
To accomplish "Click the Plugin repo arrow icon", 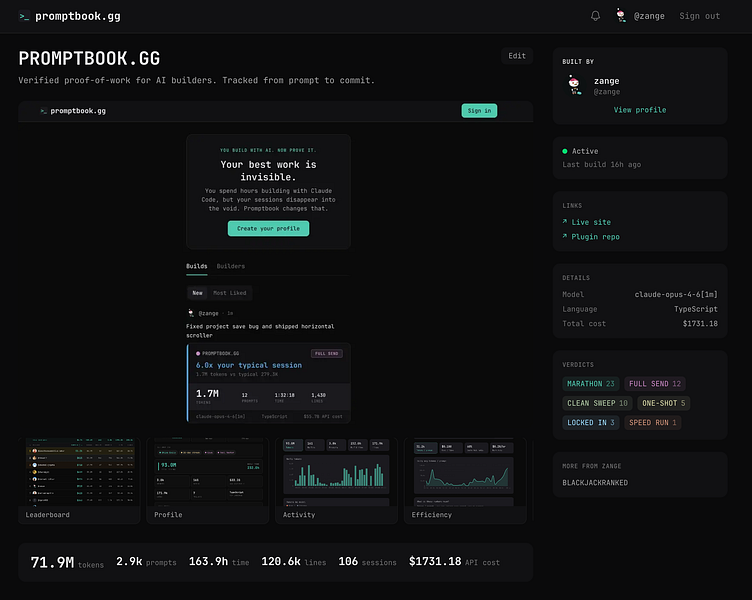I will click(565, 236).
